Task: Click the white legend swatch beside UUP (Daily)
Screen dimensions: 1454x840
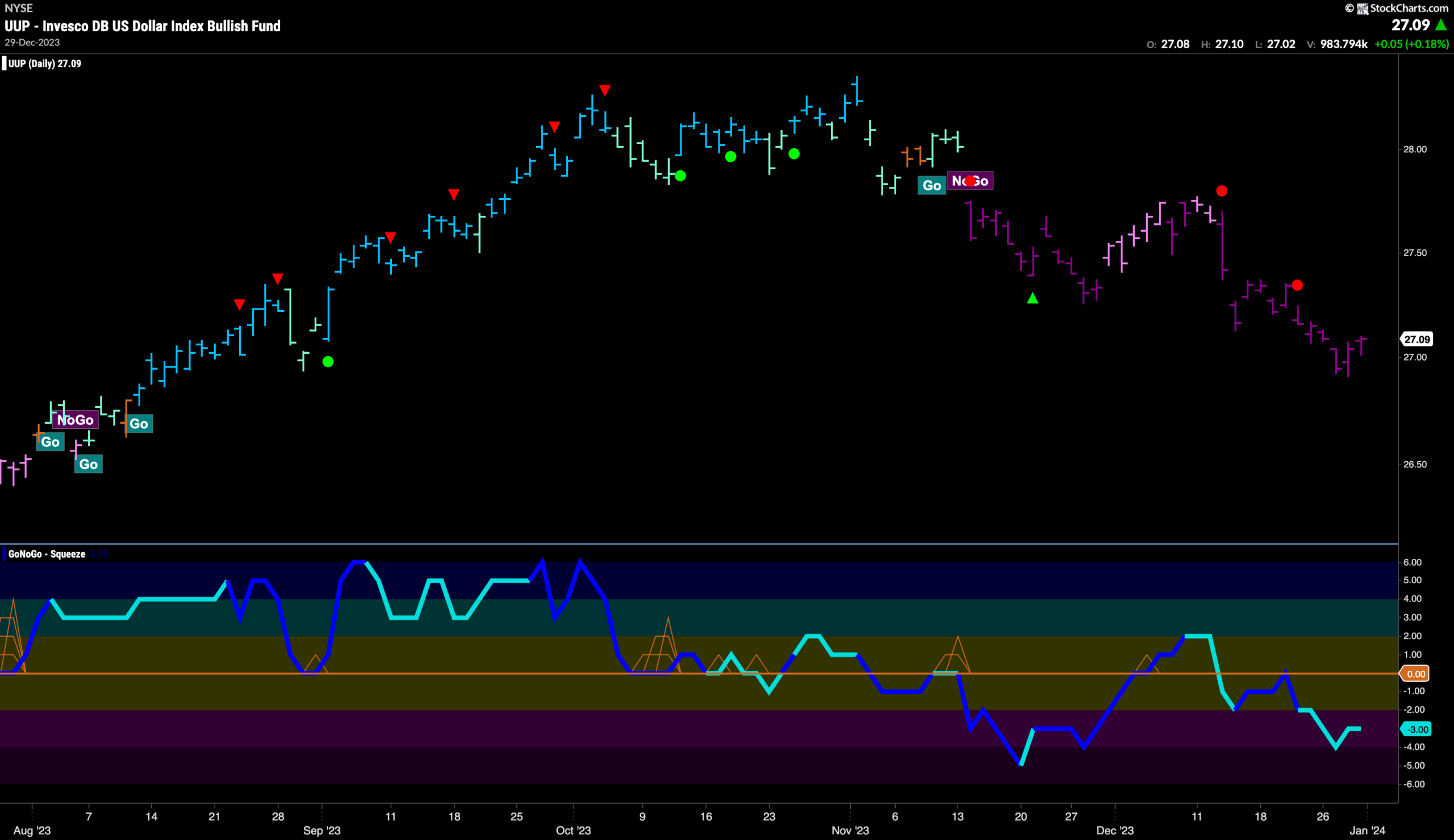Action: click(4, 64)
